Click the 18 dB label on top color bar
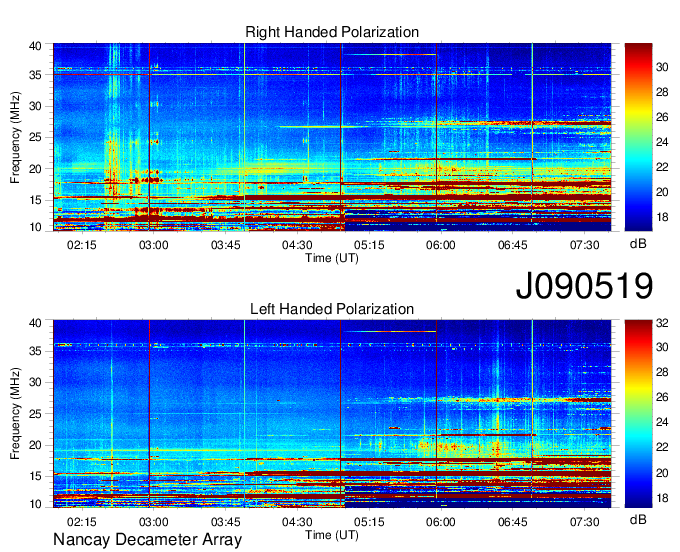 662,217
